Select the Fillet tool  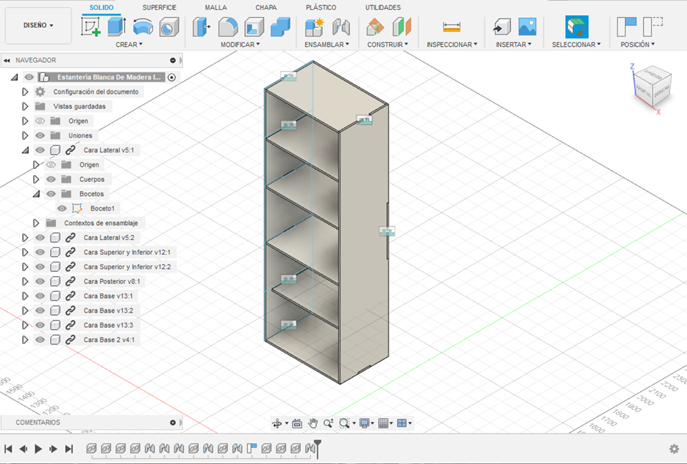[228, 27]
